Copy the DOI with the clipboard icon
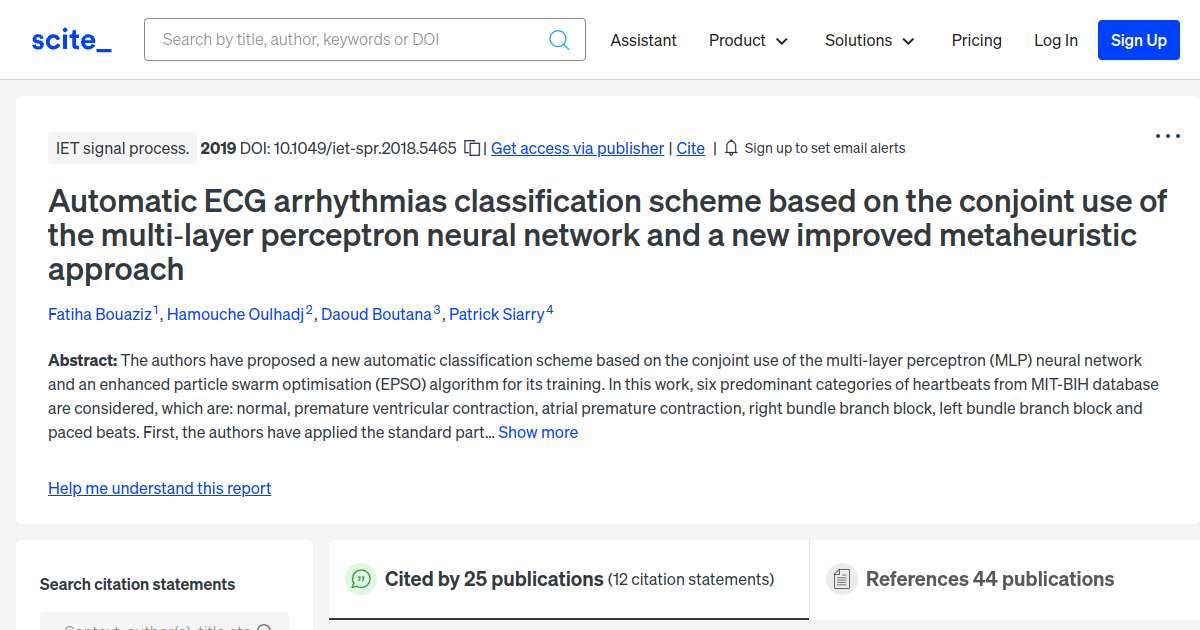 point(472,148)
